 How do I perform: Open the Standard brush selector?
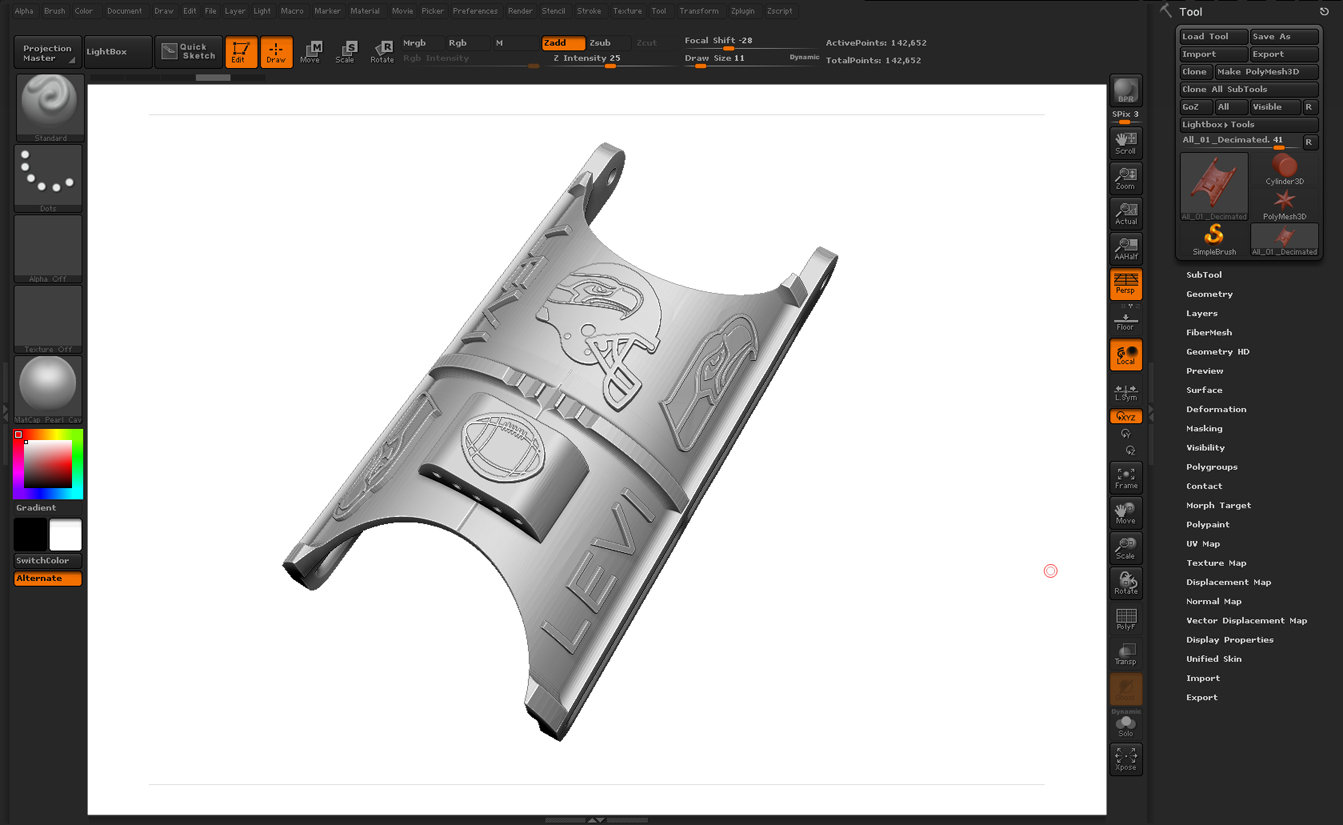(49, 108)
